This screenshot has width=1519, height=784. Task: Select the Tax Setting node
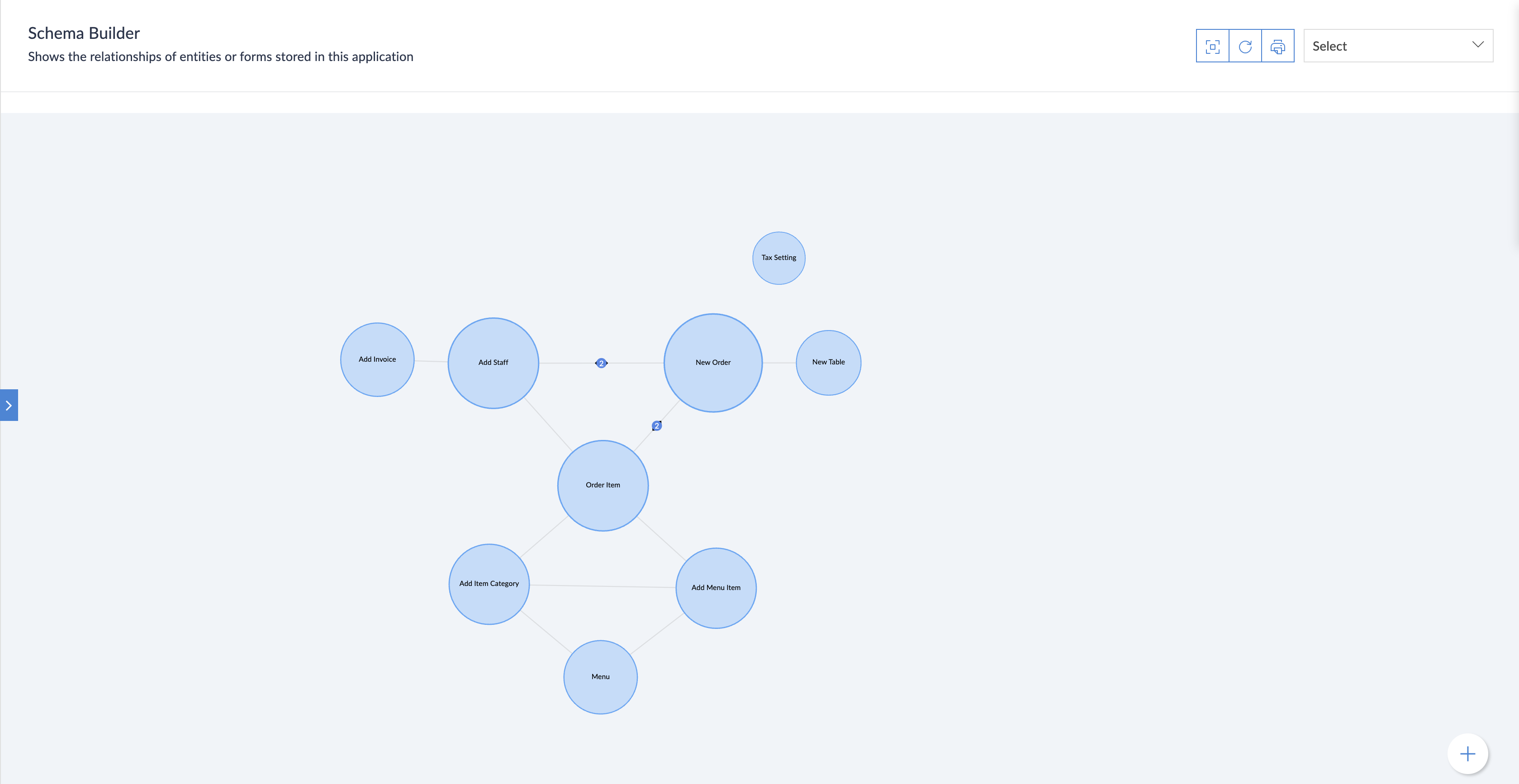pyautogui.click(x=778, y=258)
